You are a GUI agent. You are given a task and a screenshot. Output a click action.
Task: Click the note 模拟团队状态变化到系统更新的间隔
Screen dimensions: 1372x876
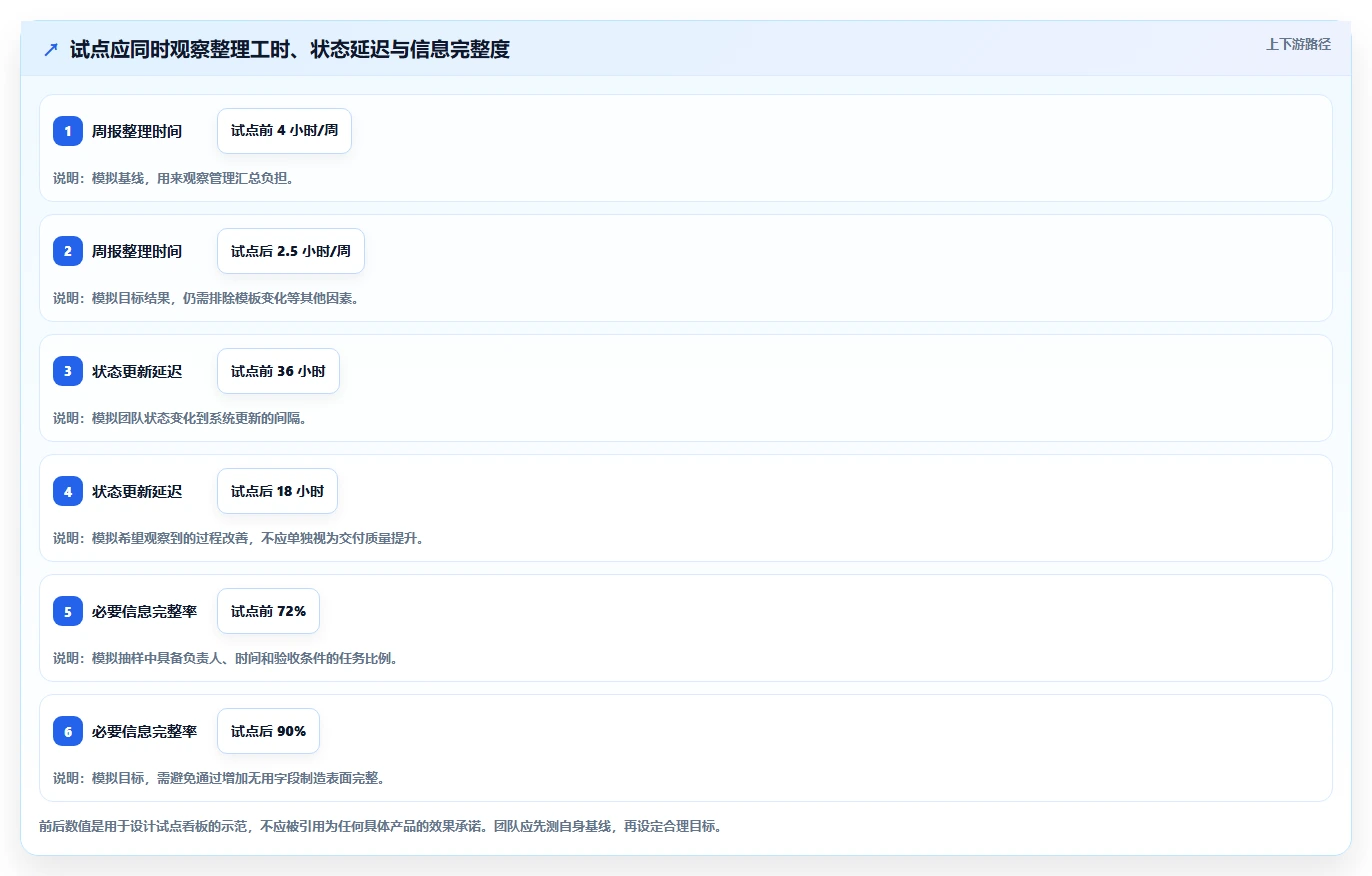(x=180, y=418)
